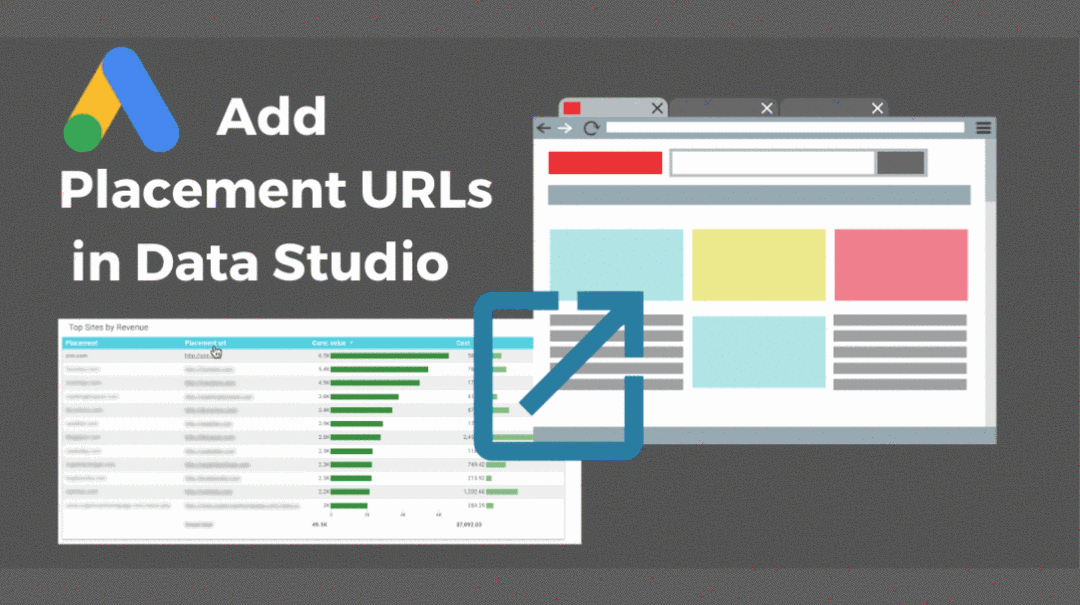
Task: Open the hamburger menu in the browser
Action: click(x=981, y=127)
